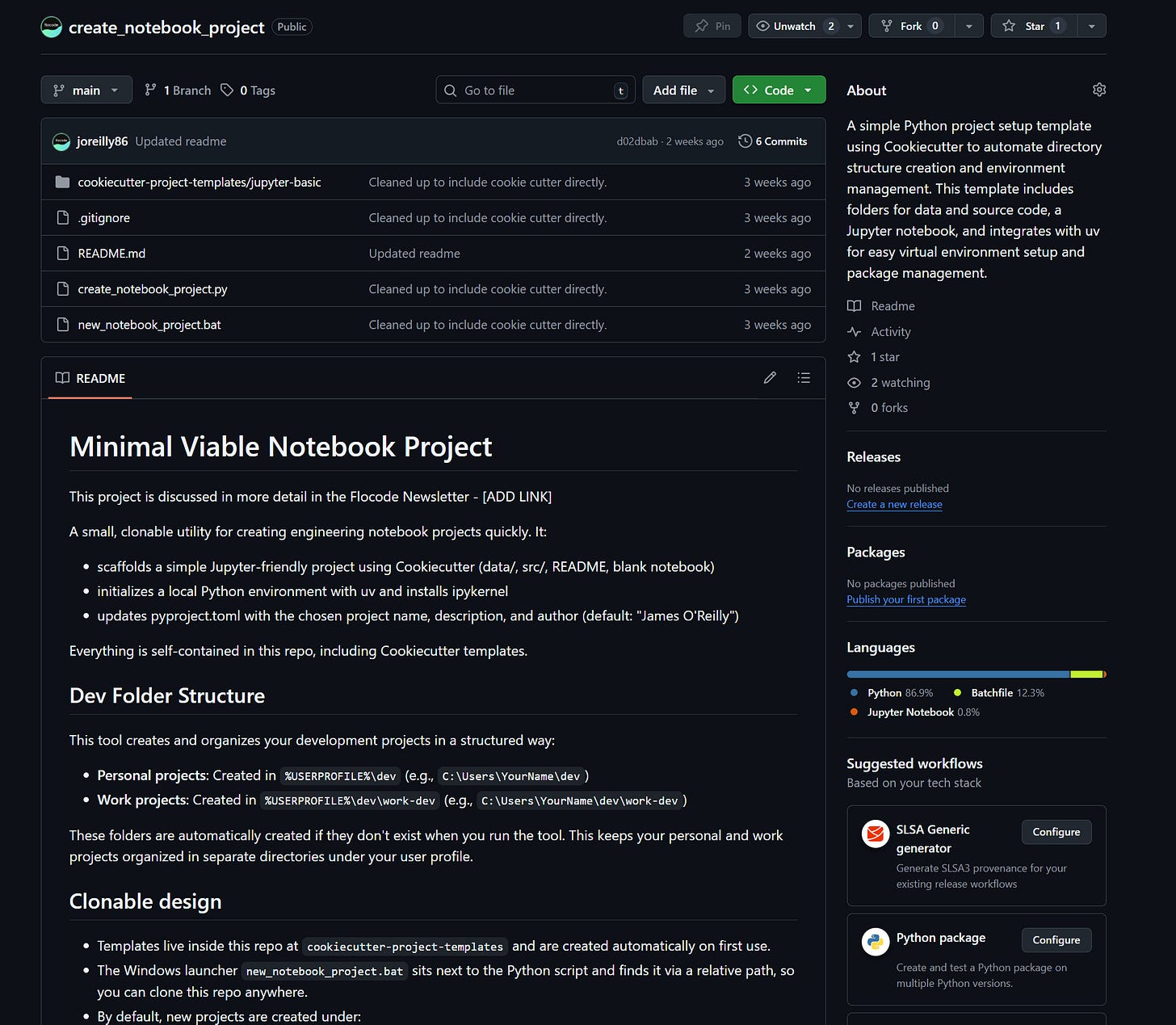Open the Fork options dropdown arrow
Image resolution: width=1176 pixels, height=1025 pixels.
coord(968,26)
